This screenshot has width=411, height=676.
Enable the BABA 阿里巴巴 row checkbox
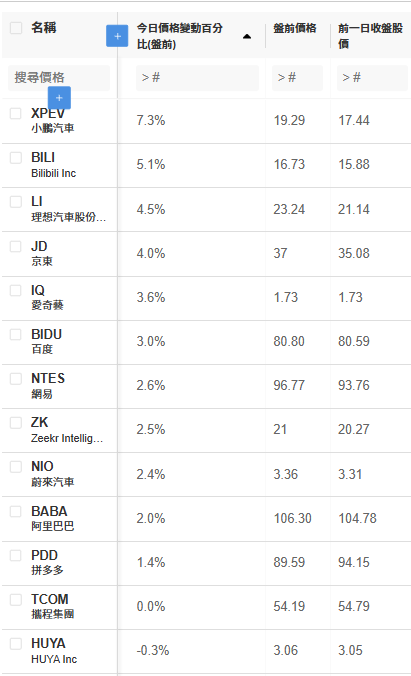16,511
